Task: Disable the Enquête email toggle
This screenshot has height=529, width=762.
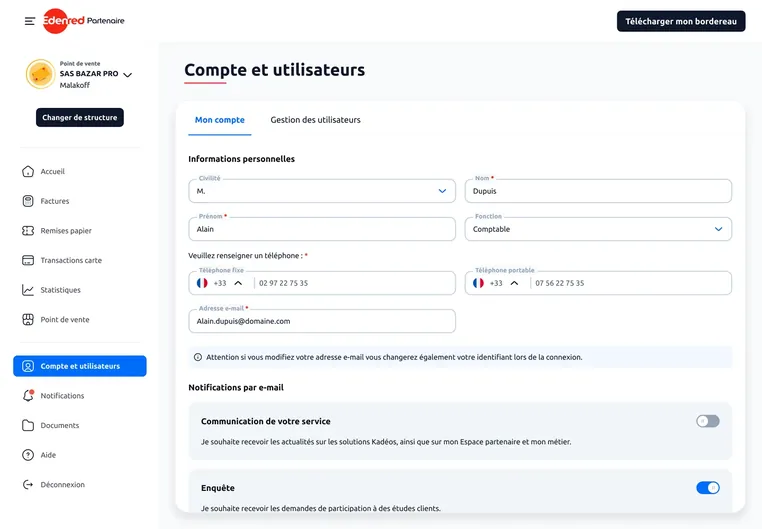Action: click(x=708, y=488)
